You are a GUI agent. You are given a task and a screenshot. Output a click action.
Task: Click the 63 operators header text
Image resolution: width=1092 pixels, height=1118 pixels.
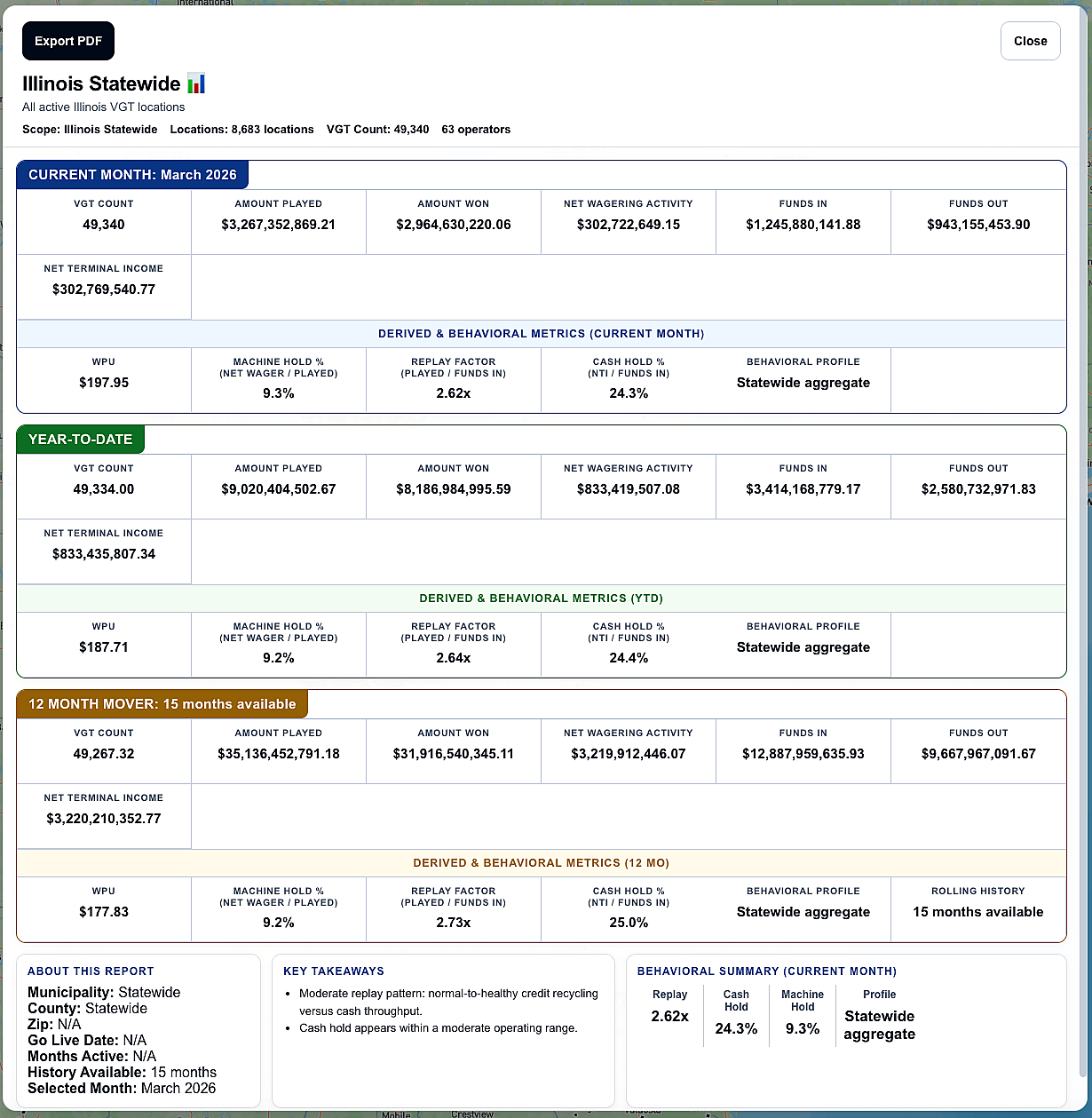click(476, 130)
